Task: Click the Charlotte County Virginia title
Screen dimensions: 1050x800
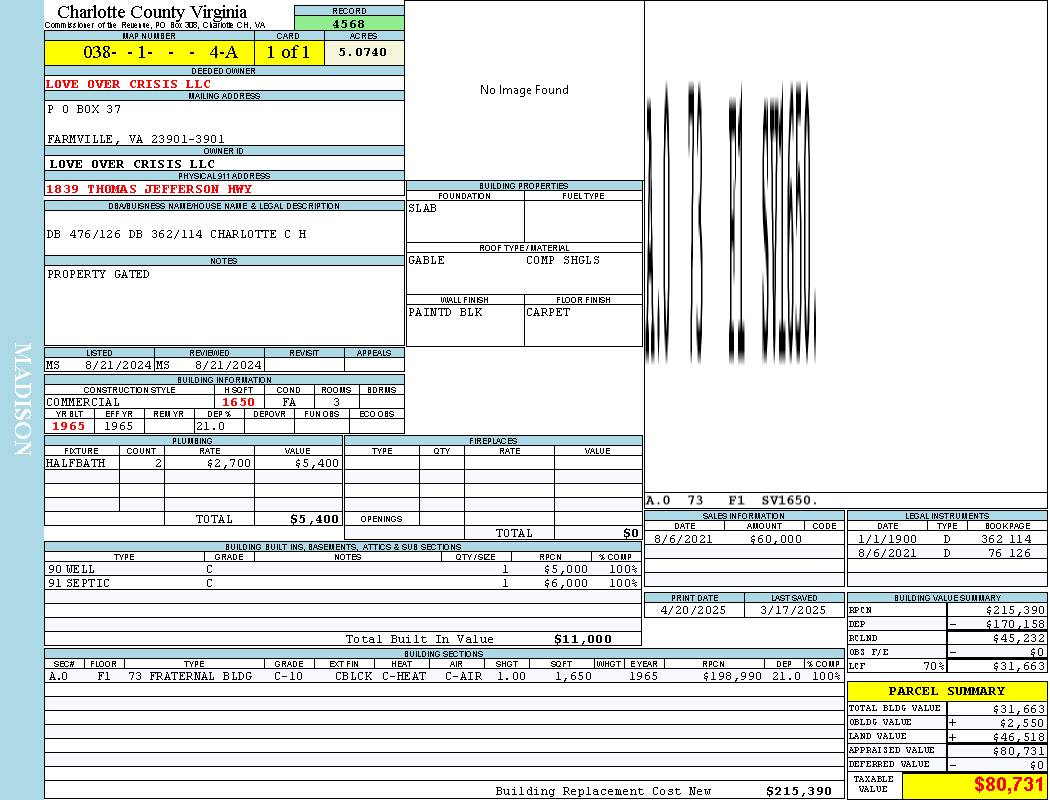Action: (x=152, y=12)
